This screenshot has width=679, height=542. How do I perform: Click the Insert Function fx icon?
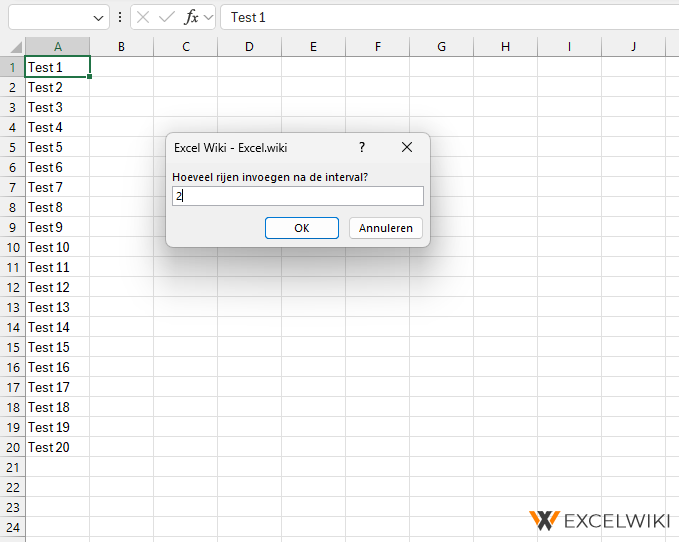[191, 17]
